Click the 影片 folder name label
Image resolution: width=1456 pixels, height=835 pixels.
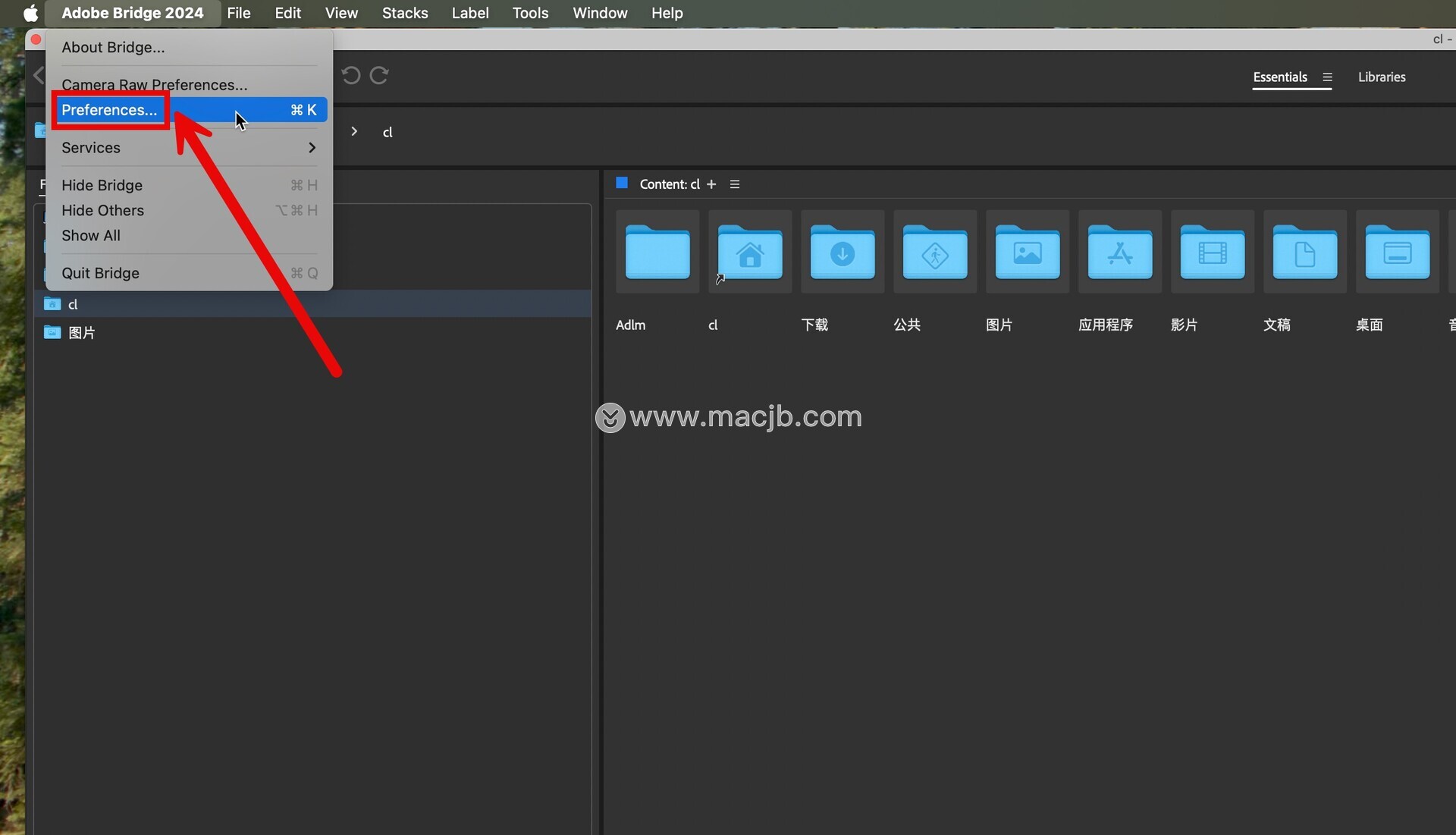point(1185,325)
